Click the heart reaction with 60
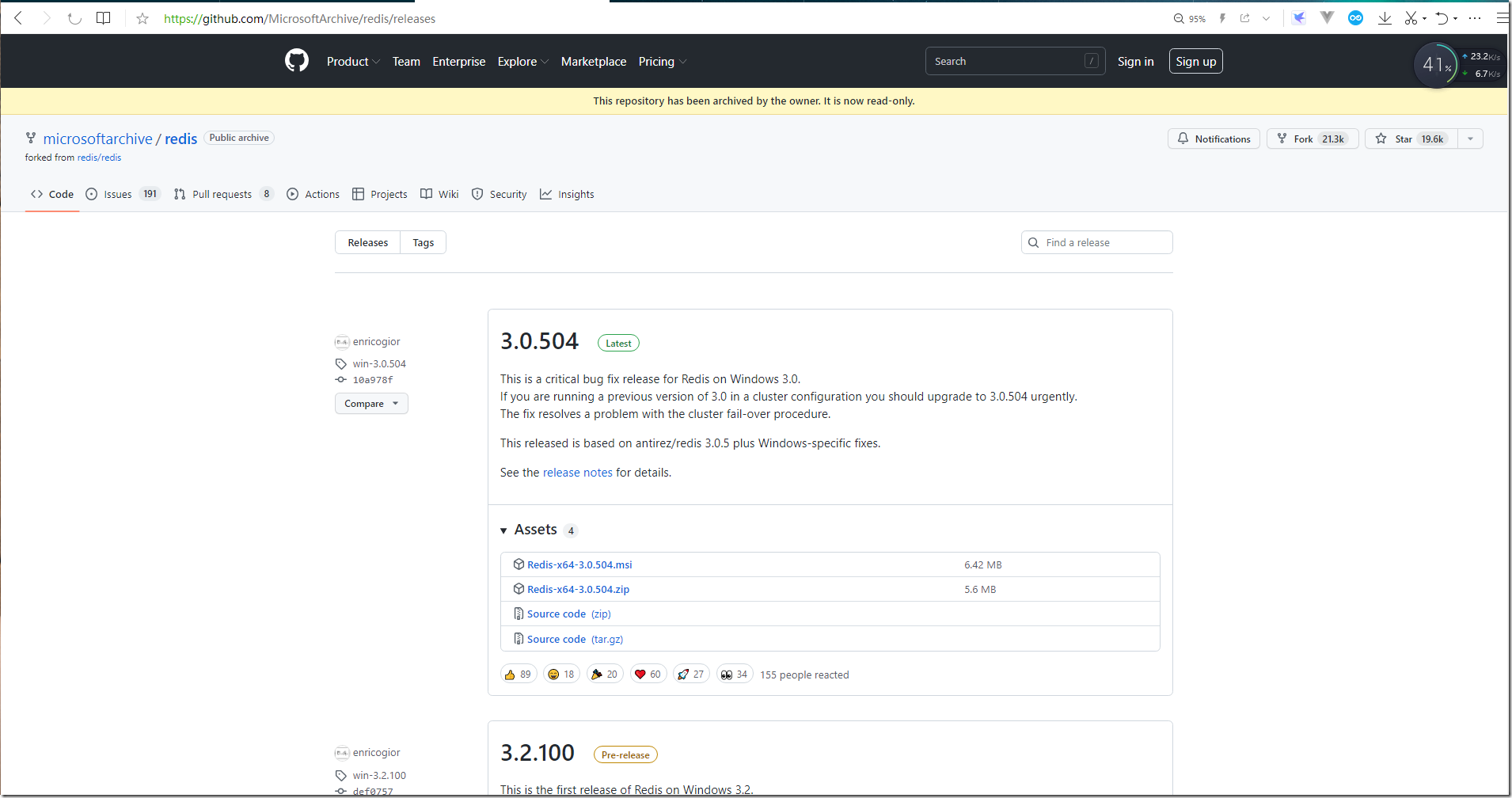Viewport: 1512px width, 798px height. click(648, 674)
